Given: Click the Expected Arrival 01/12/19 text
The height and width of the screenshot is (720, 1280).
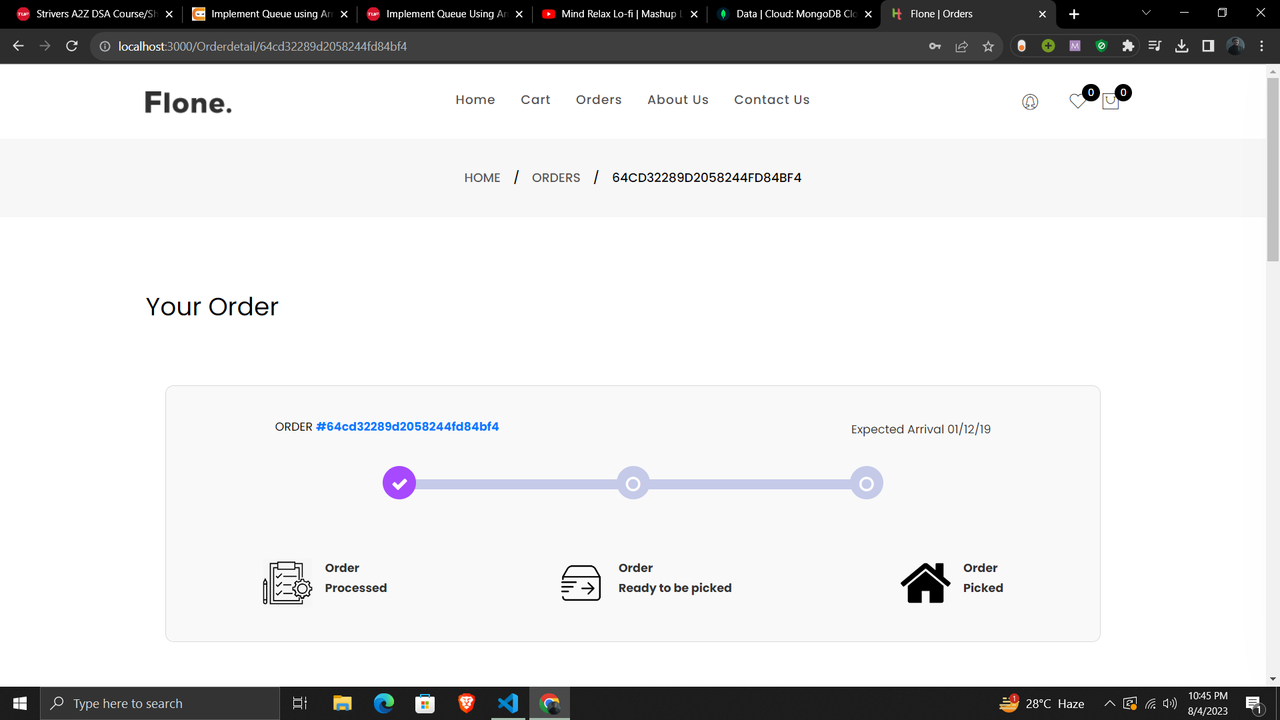Looking at the screenshot, I should coord(921,429).
